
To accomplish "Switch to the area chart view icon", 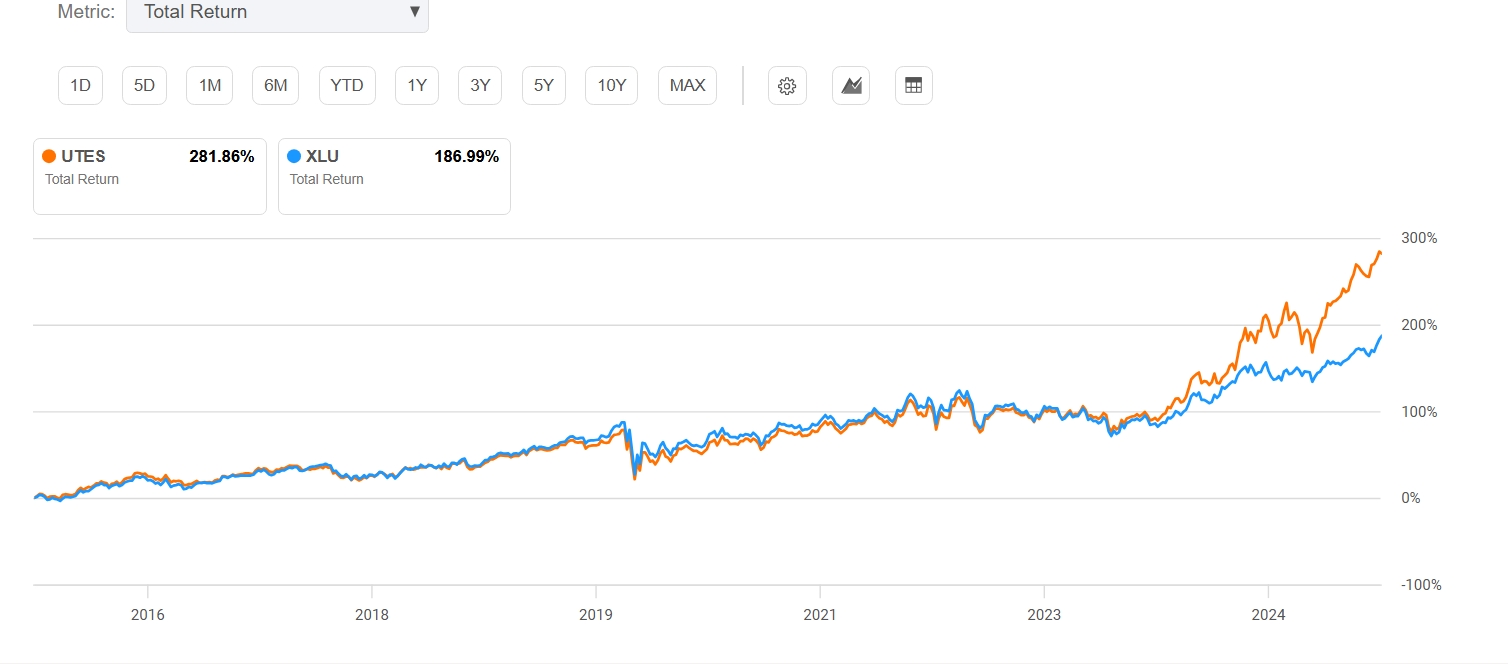I will [851, 86].
